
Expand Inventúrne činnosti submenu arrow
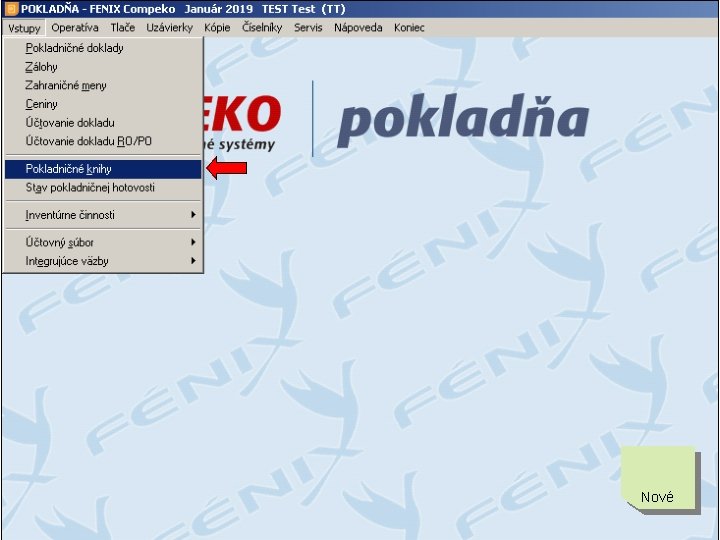(193, 214)
